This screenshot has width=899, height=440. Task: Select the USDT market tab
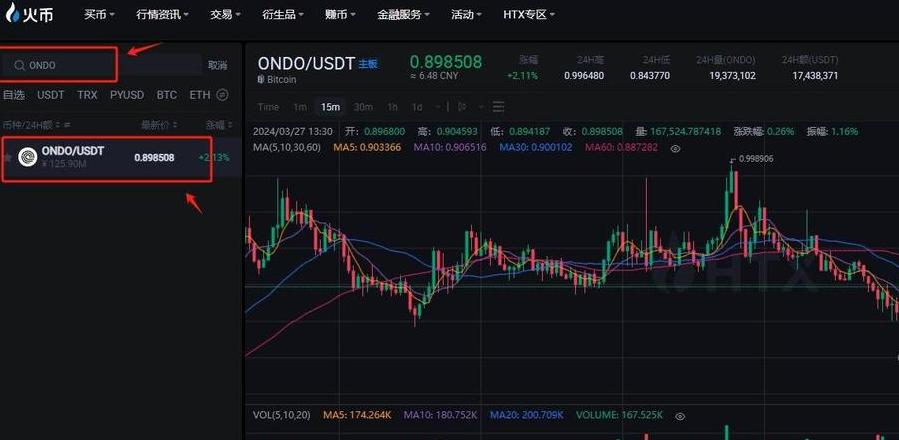click(50, 95)
